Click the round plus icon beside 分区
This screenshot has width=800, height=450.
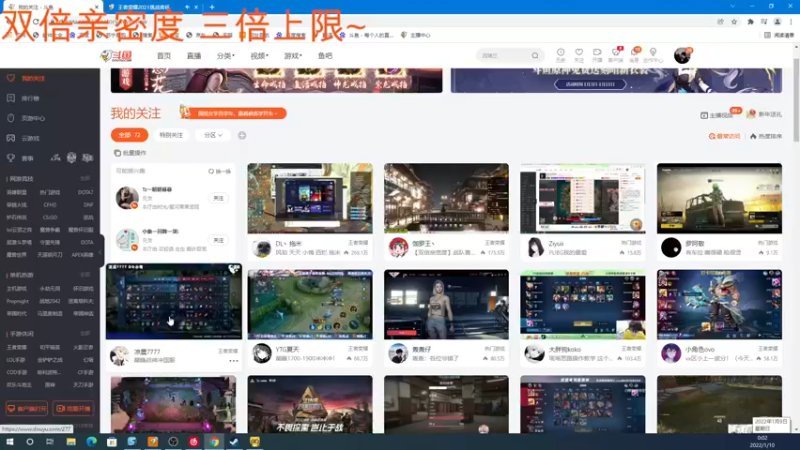click(242, 135)
